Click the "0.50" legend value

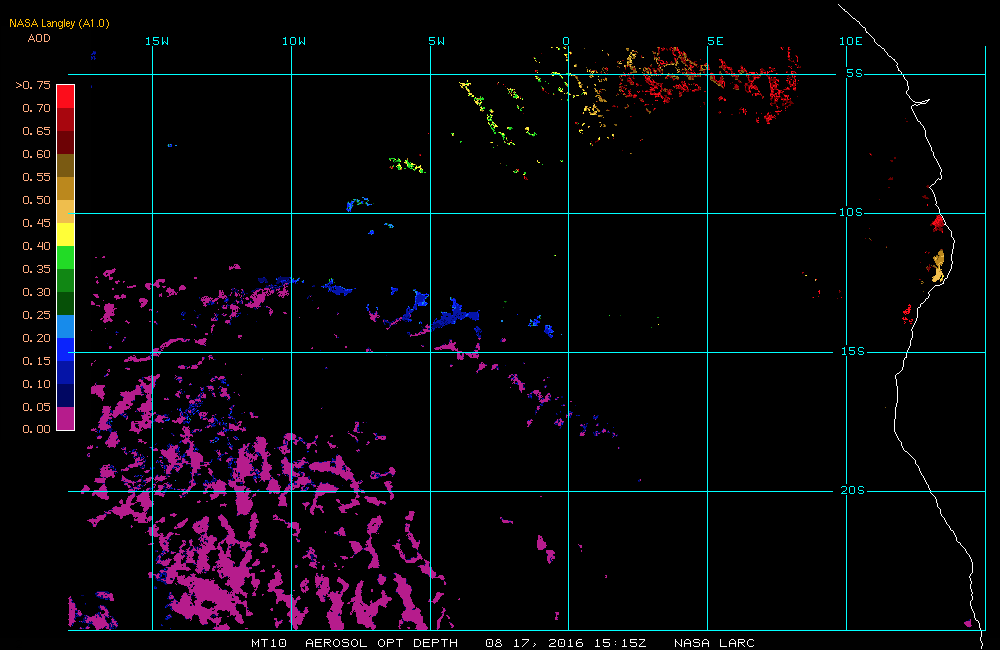click(36, 200)
